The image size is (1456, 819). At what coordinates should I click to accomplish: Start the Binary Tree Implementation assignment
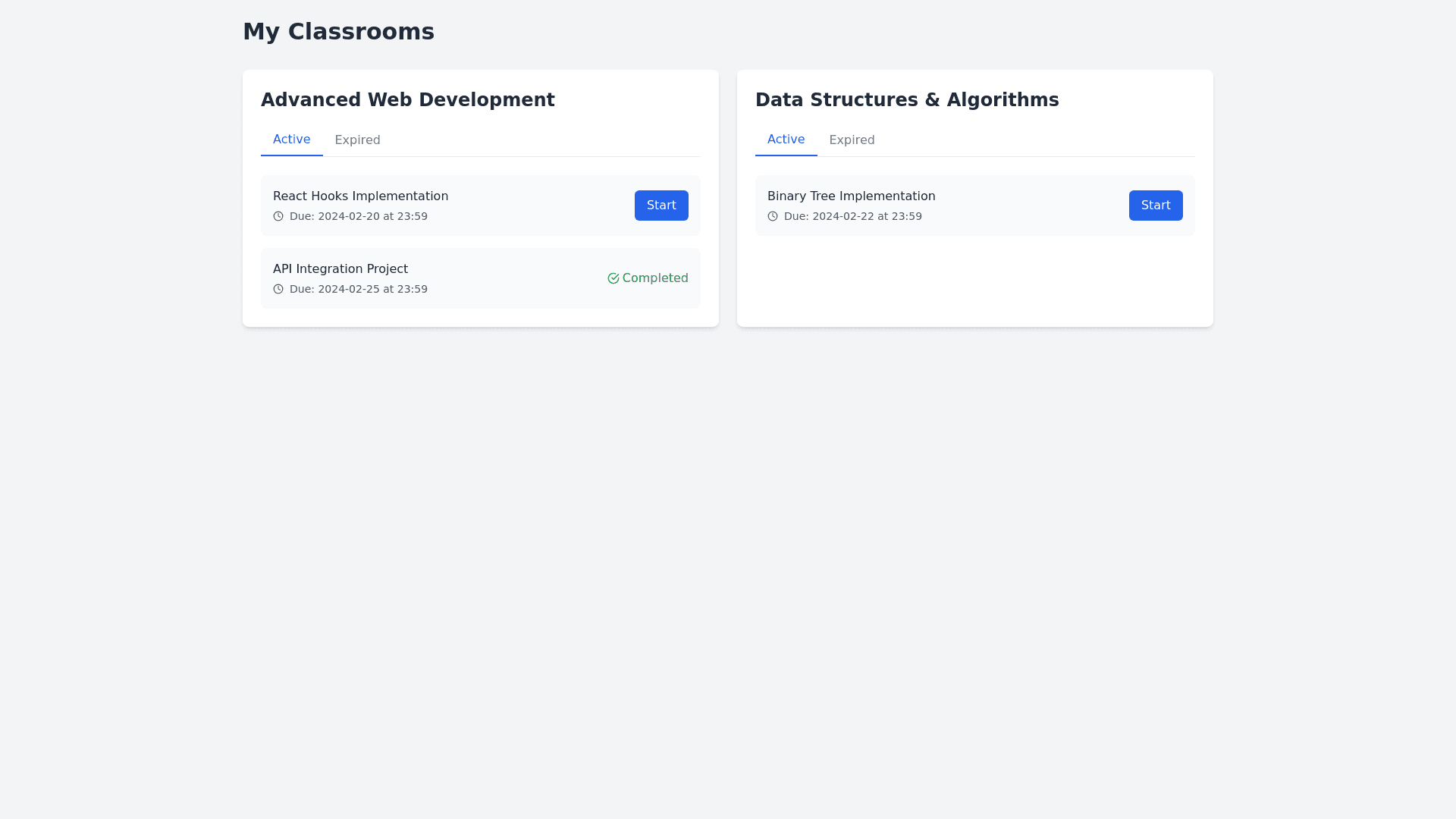pos(1156,206)
